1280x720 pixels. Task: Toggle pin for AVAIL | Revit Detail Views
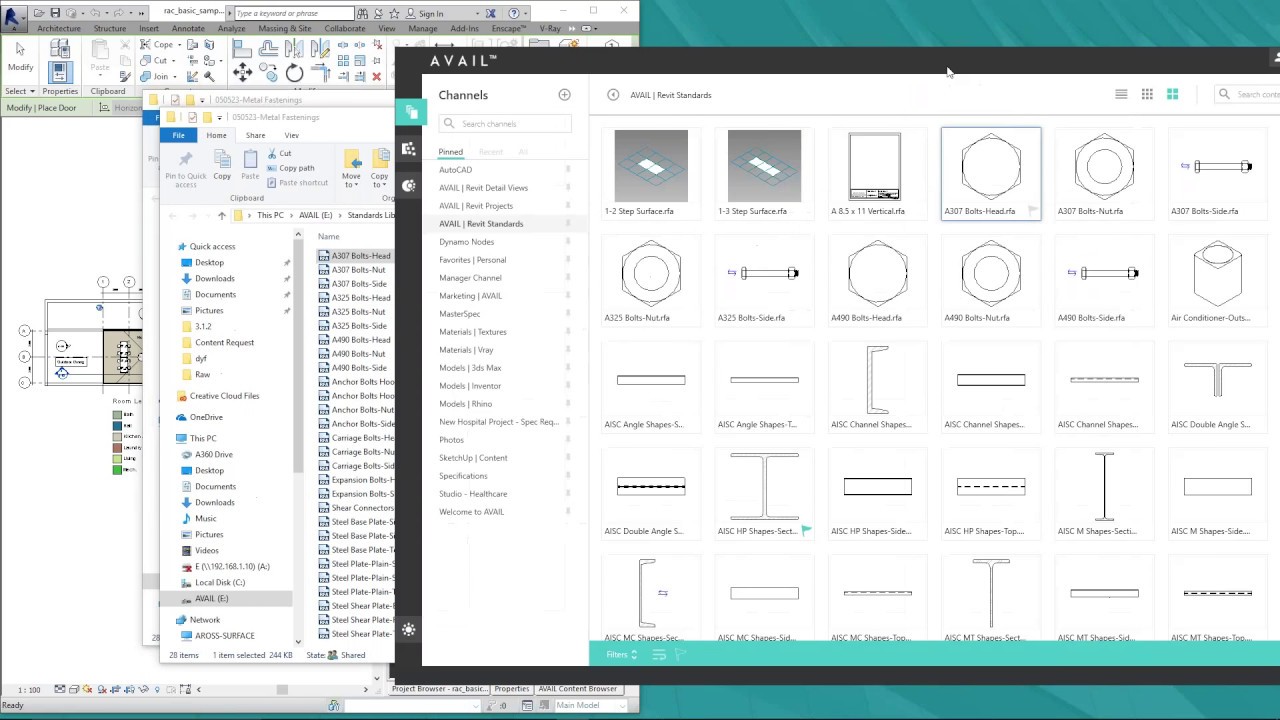[568, 188]
